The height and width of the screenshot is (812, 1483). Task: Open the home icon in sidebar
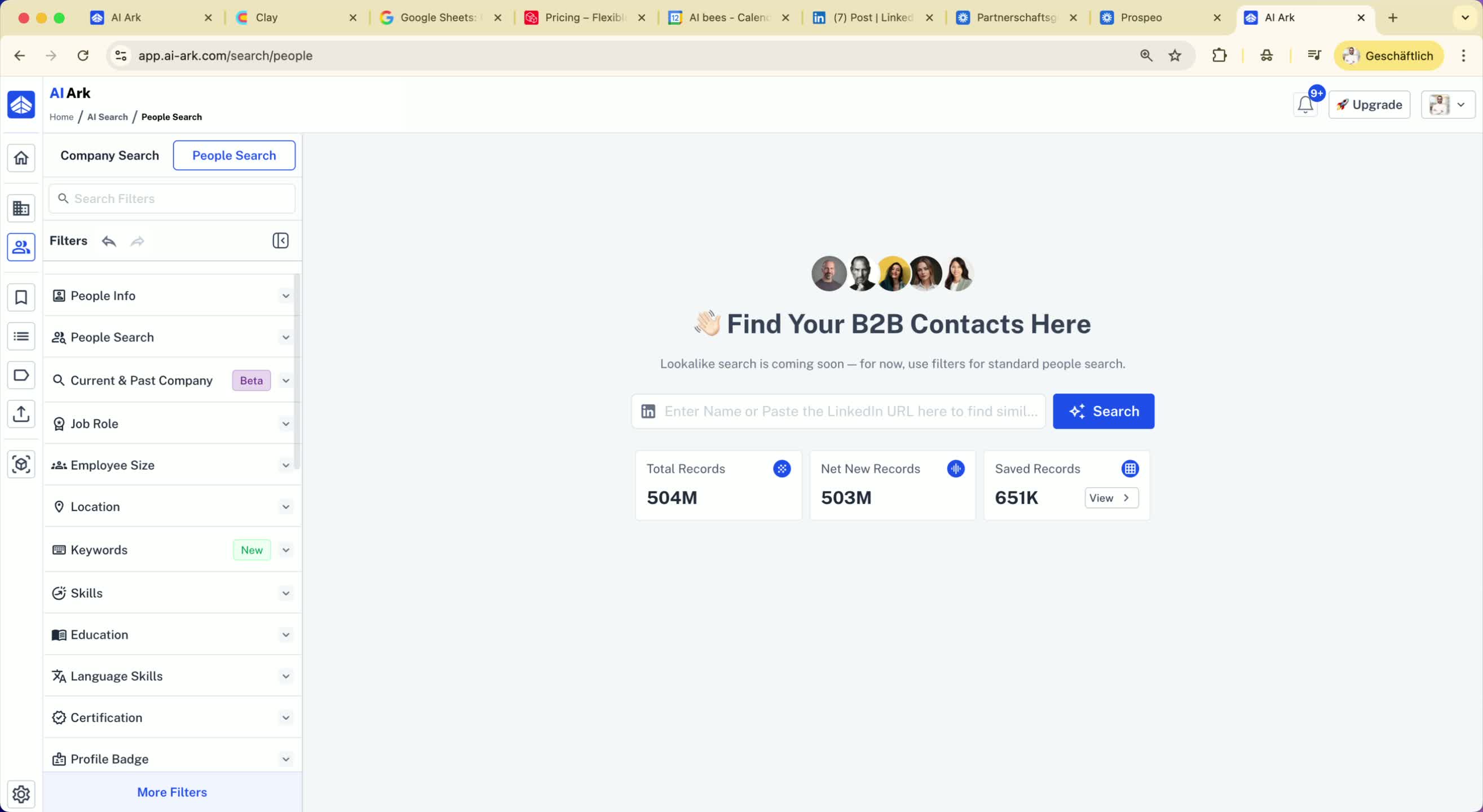pos(21,158)
